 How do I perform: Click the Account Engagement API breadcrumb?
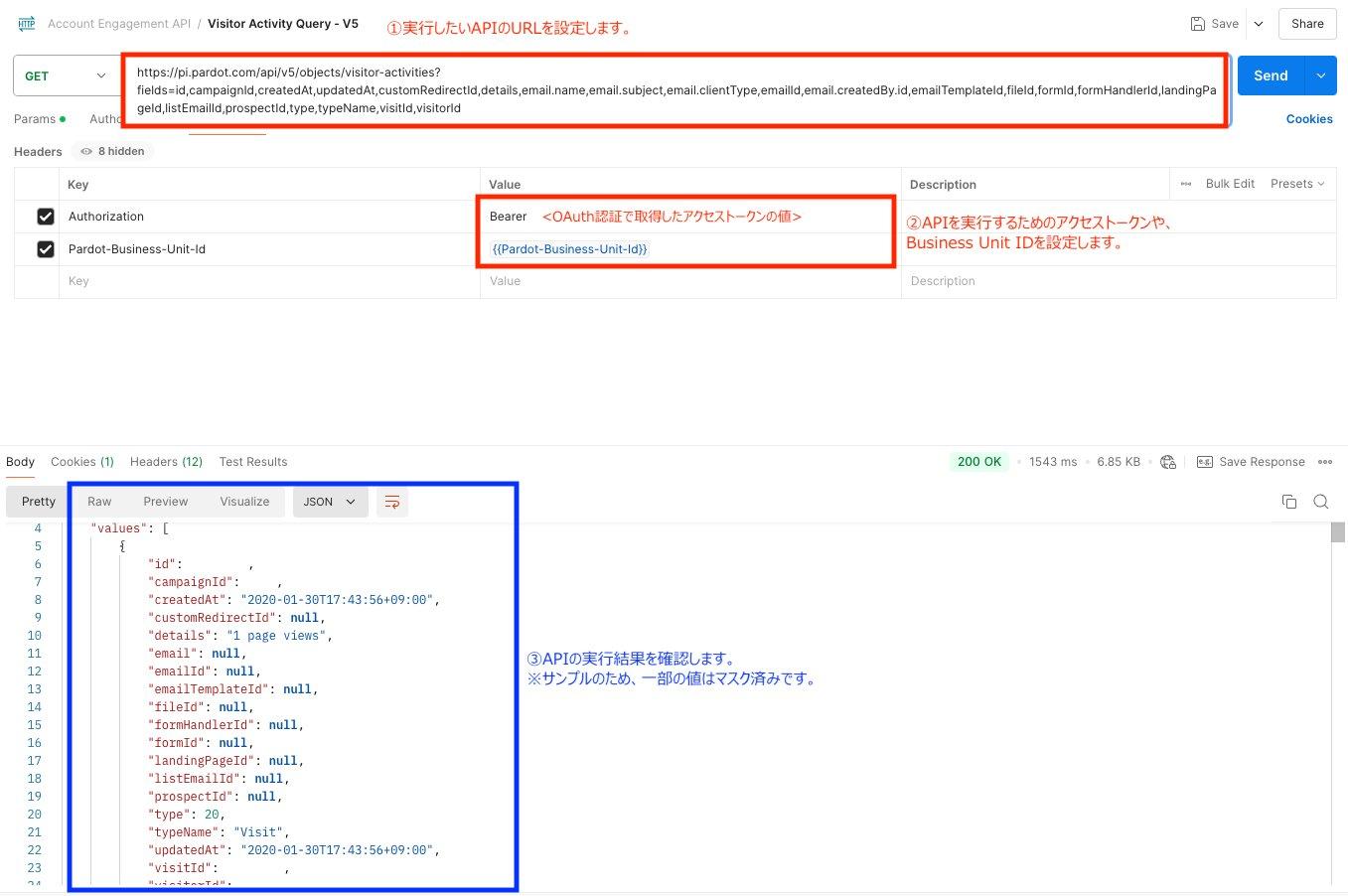pyautogui.click(x=119, y=24)
